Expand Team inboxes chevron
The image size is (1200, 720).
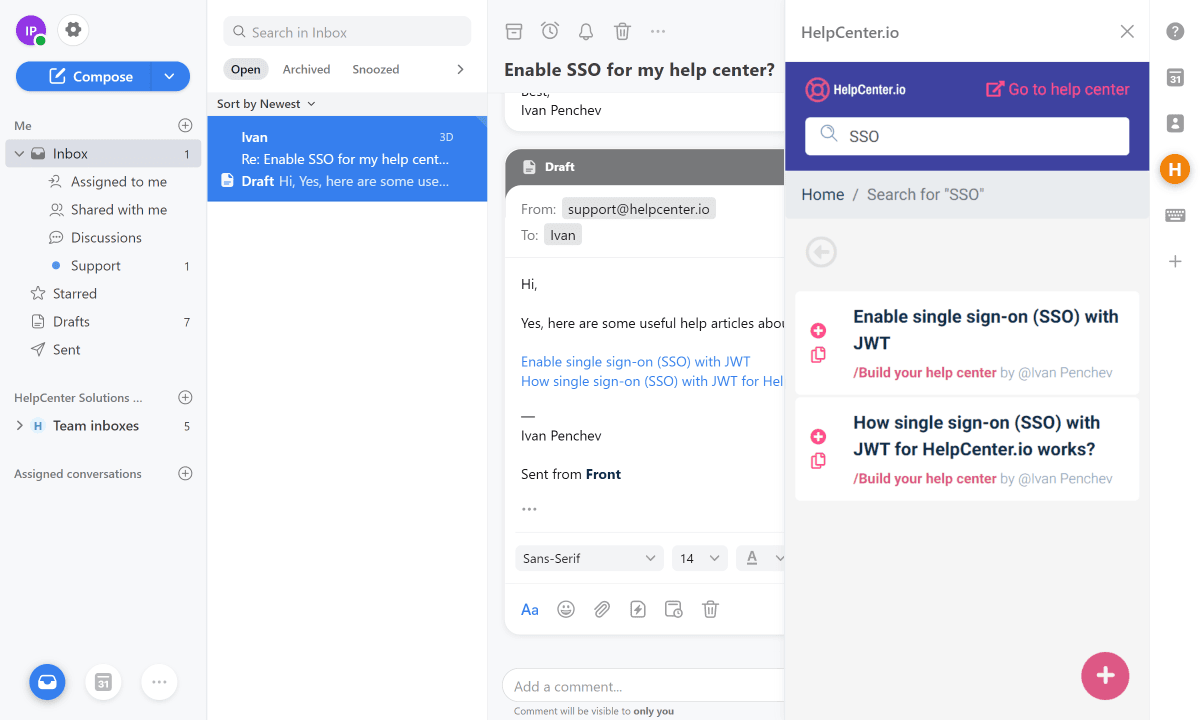pos(19,426)
